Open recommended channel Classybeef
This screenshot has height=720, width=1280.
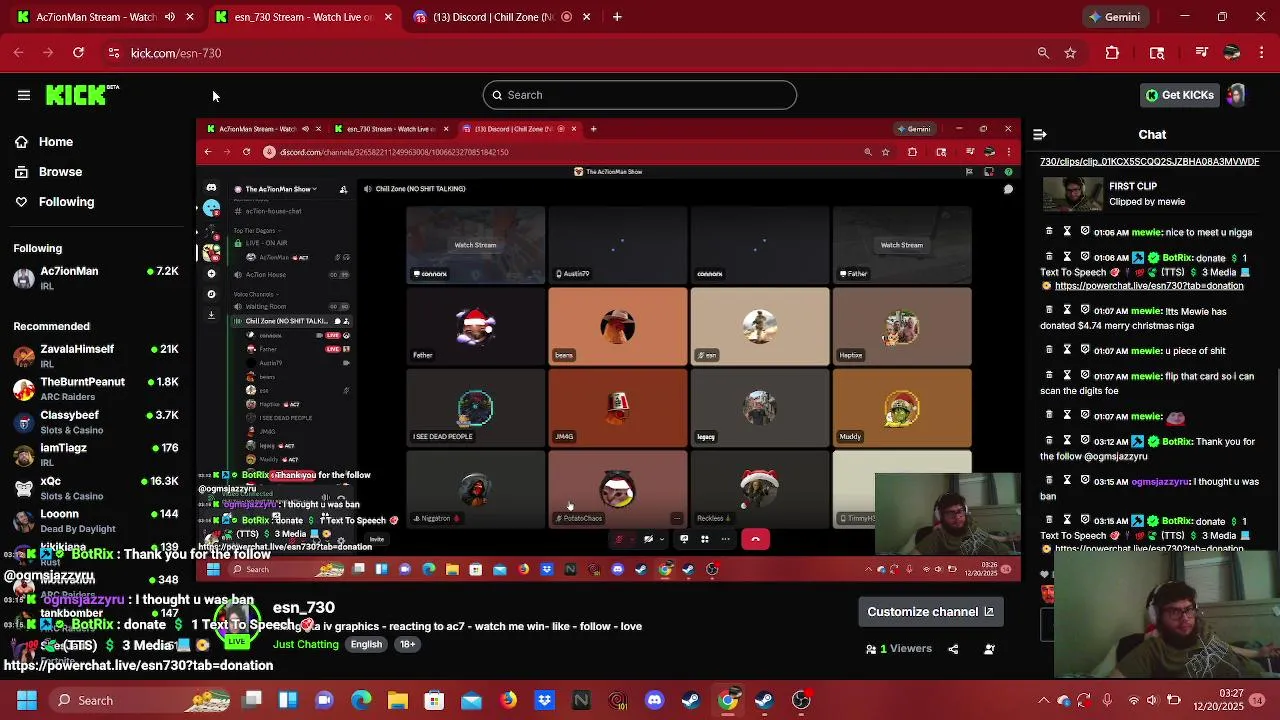pyautogui.click(x=96, y=422)
